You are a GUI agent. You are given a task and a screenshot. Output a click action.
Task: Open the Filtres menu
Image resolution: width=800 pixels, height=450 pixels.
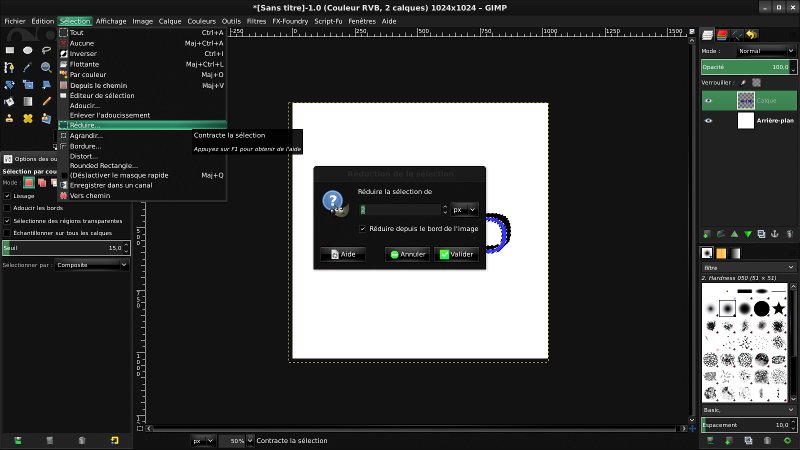(256, 21)
